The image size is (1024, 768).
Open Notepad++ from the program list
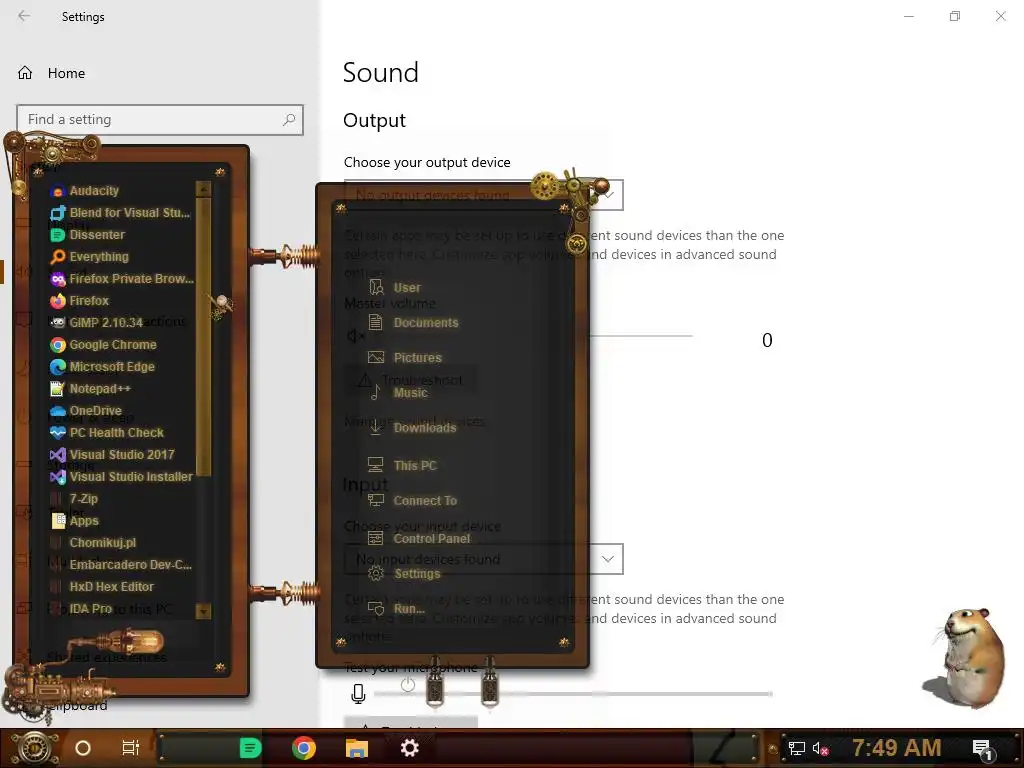91,389
